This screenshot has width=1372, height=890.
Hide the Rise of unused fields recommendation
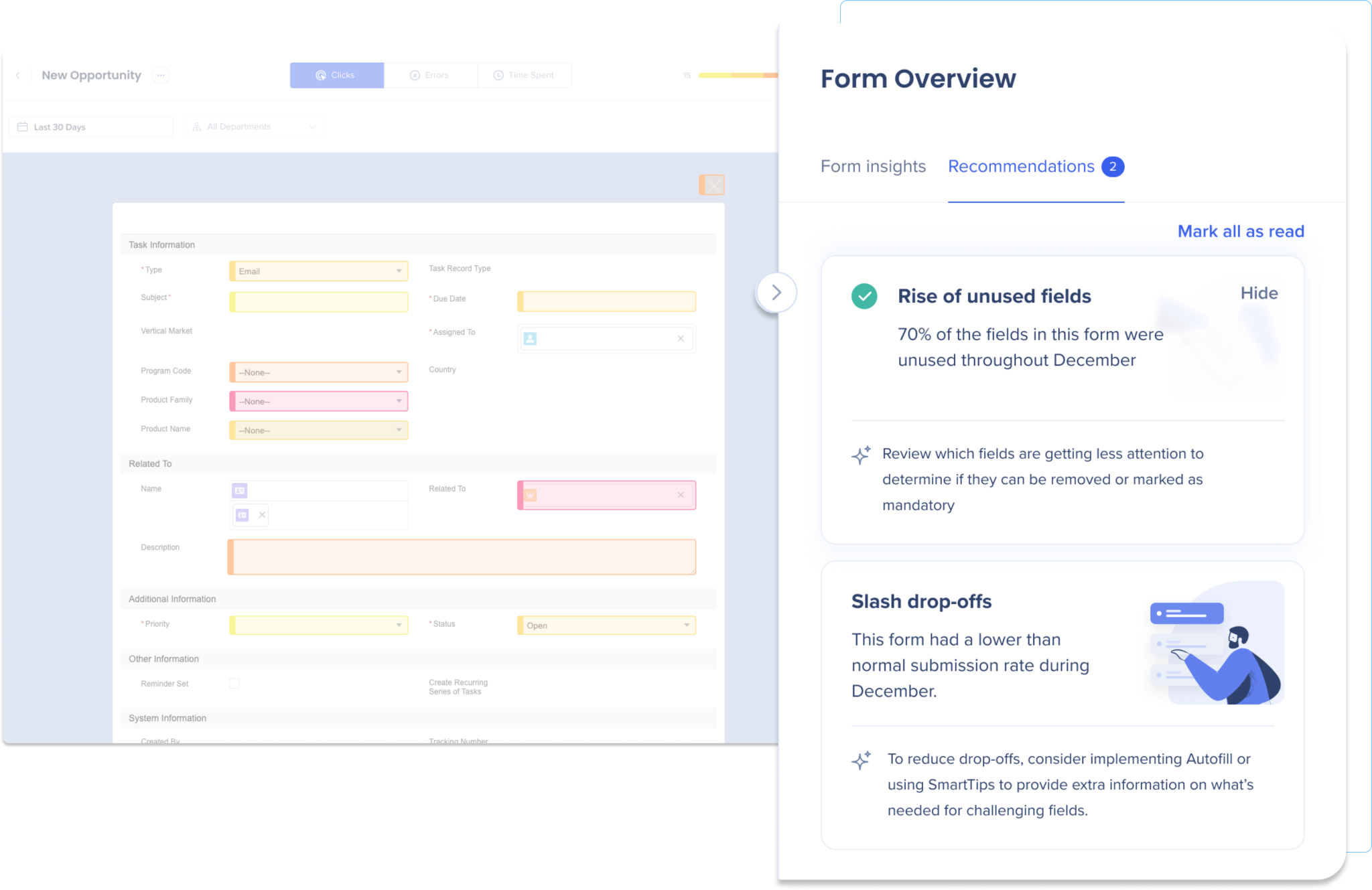1259,293
